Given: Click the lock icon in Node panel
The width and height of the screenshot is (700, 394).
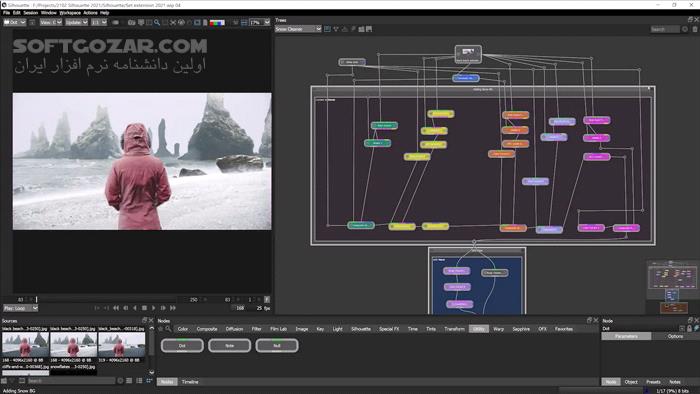Looking at the screenshot, I should (689, 328).
